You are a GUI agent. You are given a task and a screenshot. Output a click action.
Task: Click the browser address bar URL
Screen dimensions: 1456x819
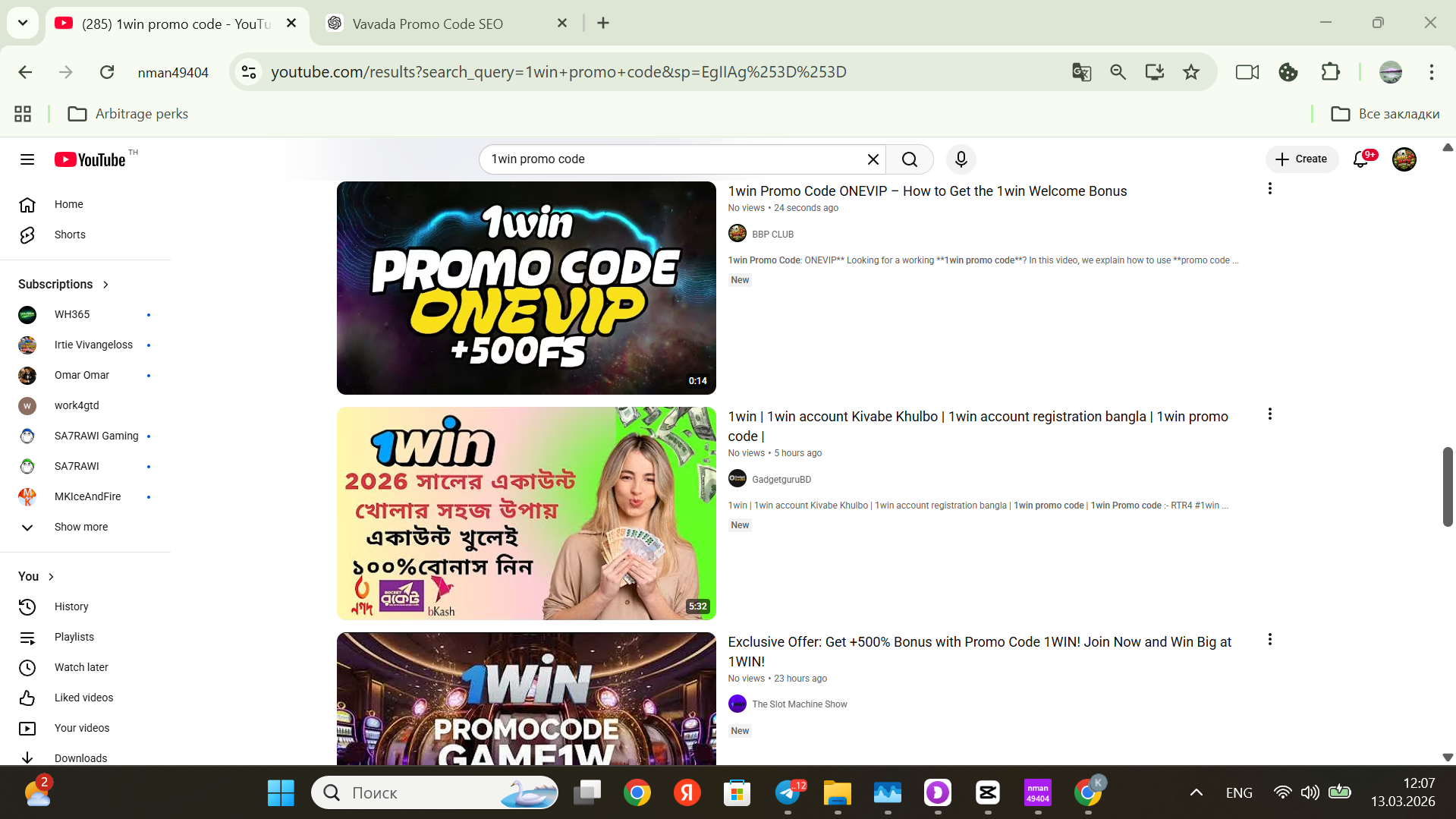[558, 72]
